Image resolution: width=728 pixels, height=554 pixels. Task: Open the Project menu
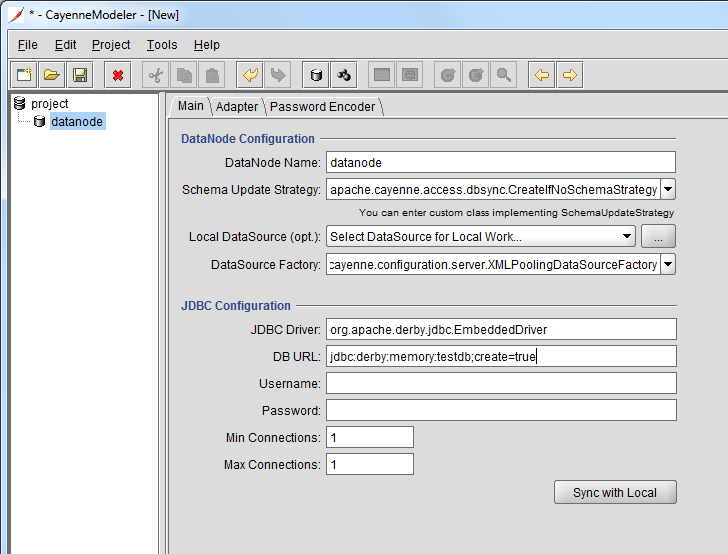(111, 45)
